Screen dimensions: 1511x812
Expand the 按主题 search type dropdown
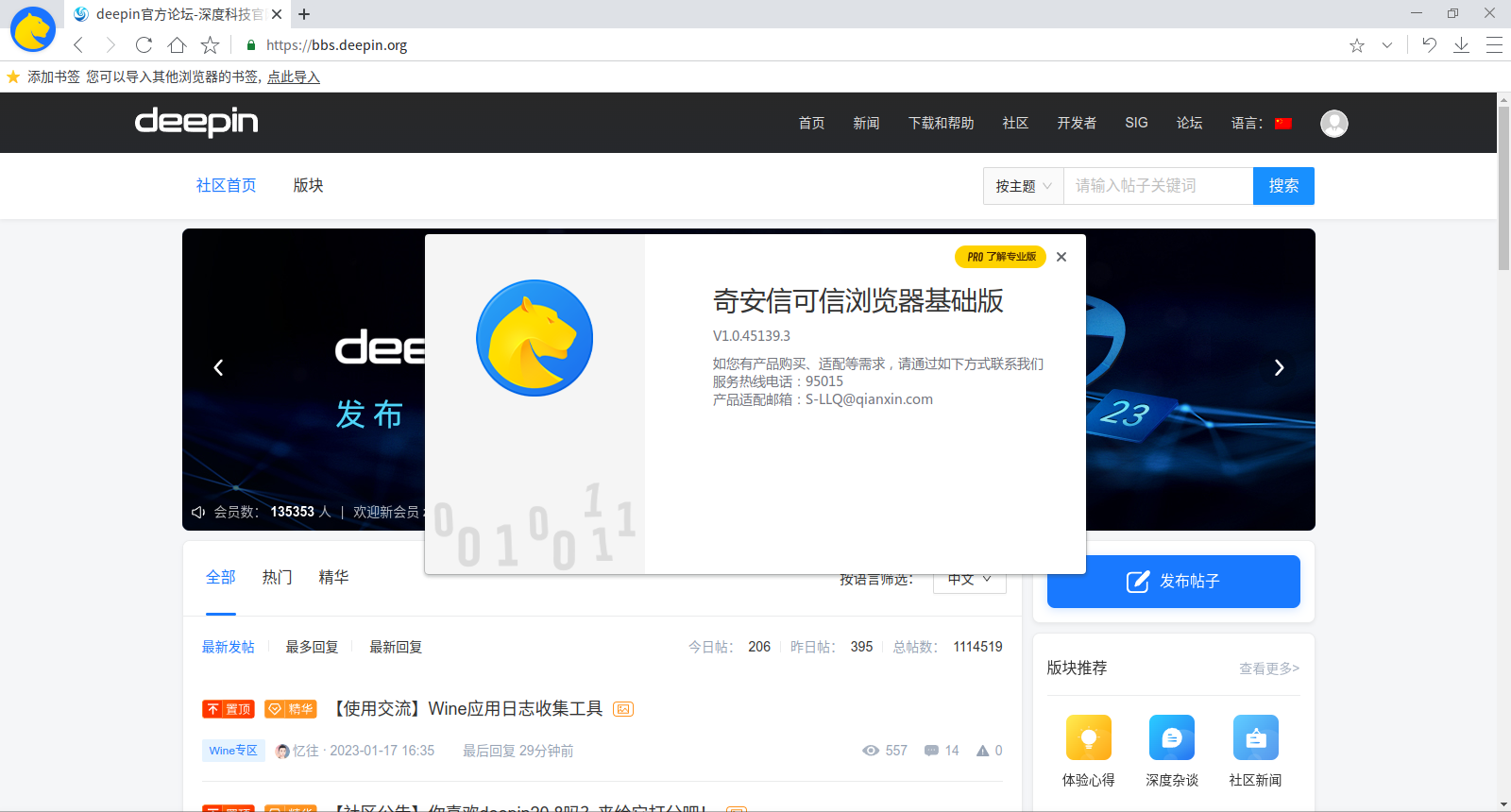[1023, 186]
